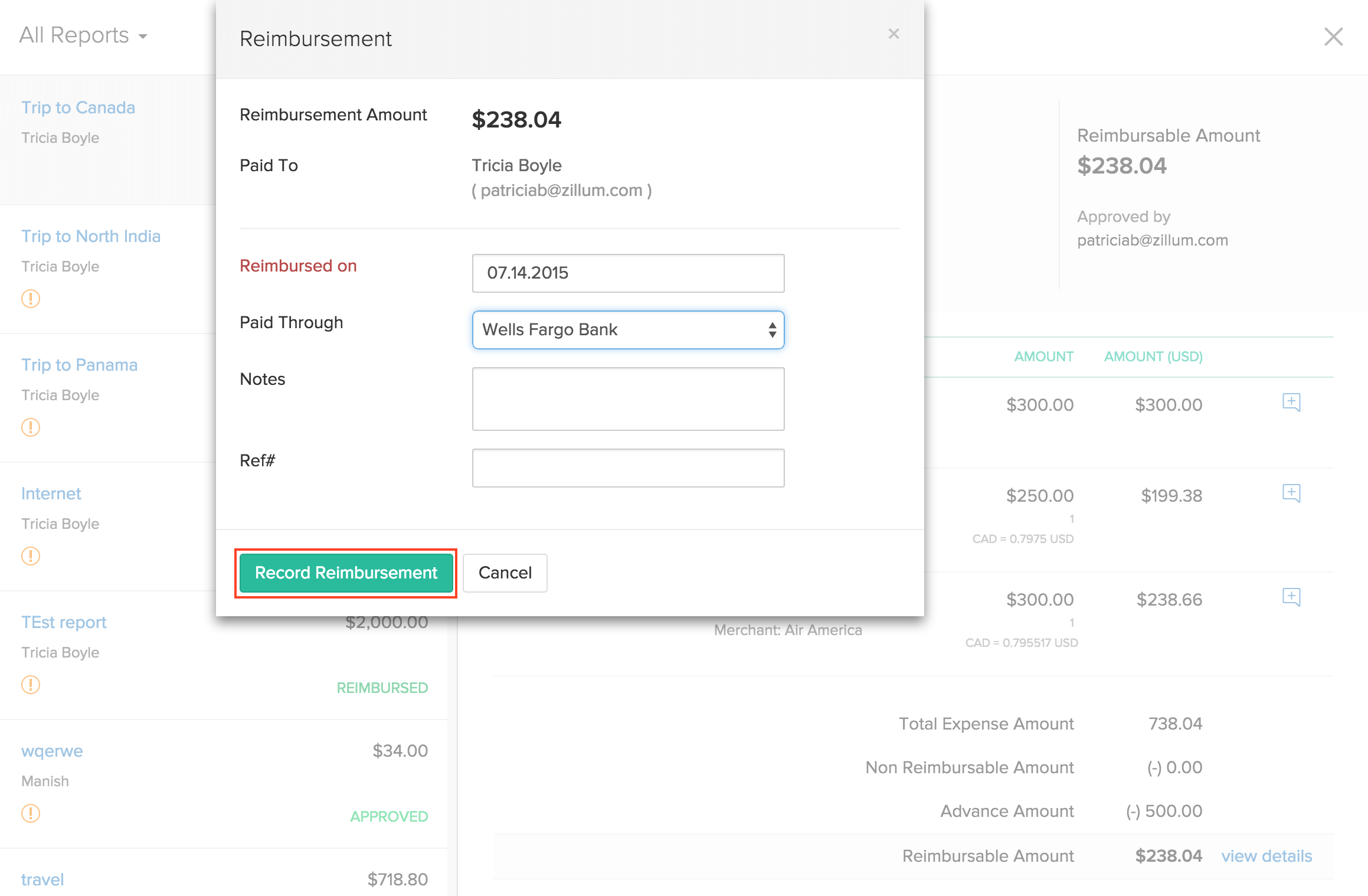Screen dimensions: 1368x896
Task: Click the add-comment icon beside $300.00
Action: 1292,402
